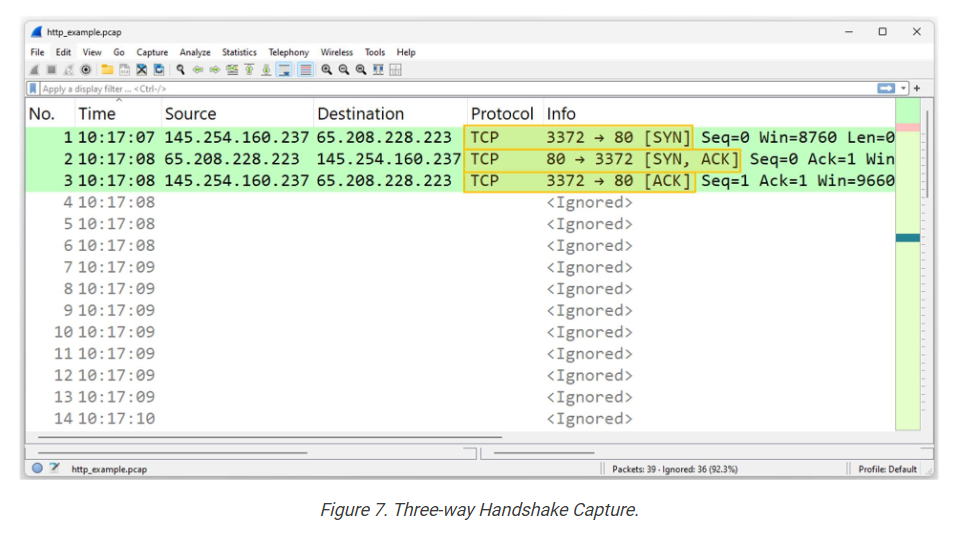The width and height of the screenshot is (963, 543).
Task: Open the display filter history dropdown arrow
Action: click(x=904, y=89)
